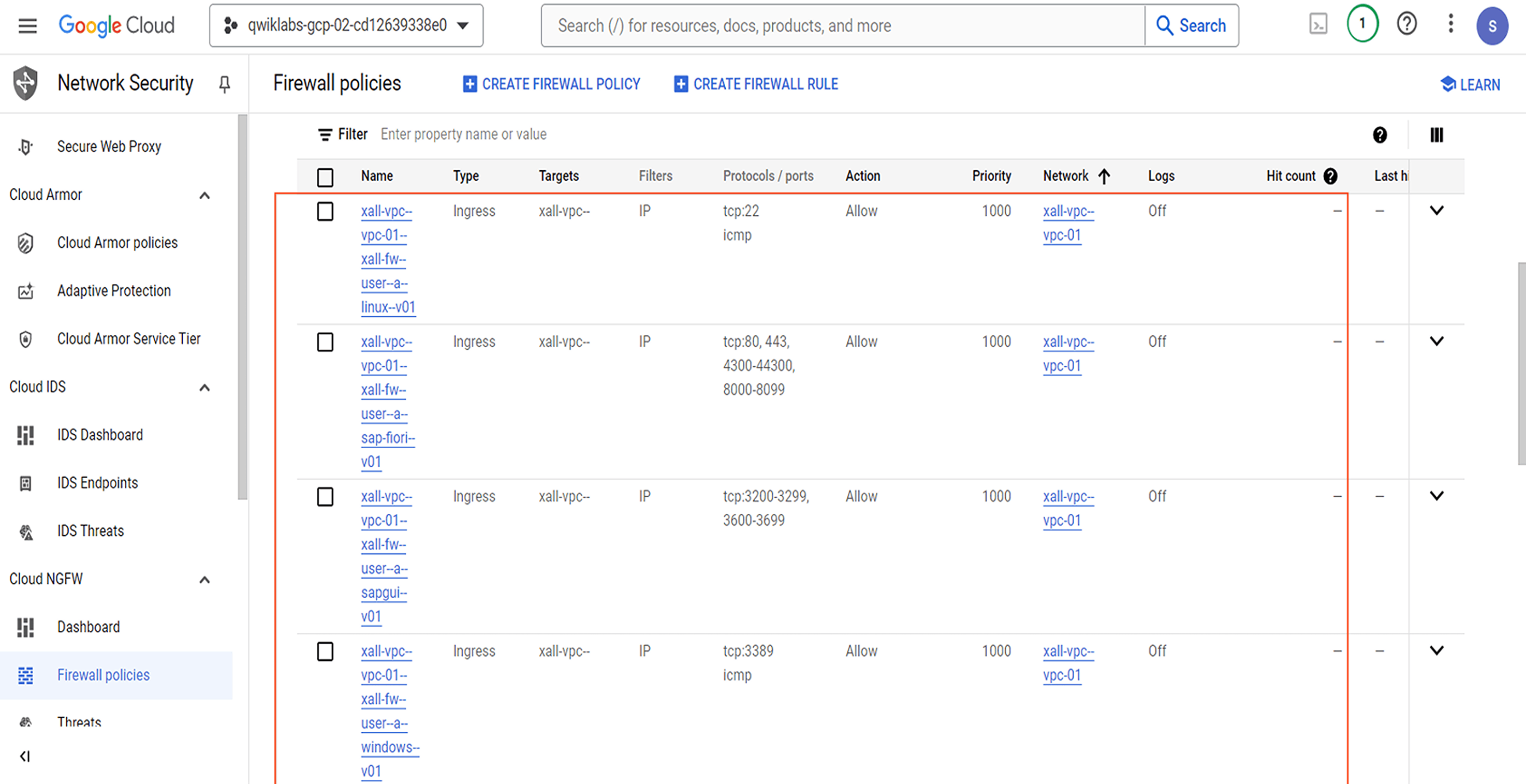The image size is (1526, 784).
Task: Open IDS Endpoints page
Action: point(97,483)
